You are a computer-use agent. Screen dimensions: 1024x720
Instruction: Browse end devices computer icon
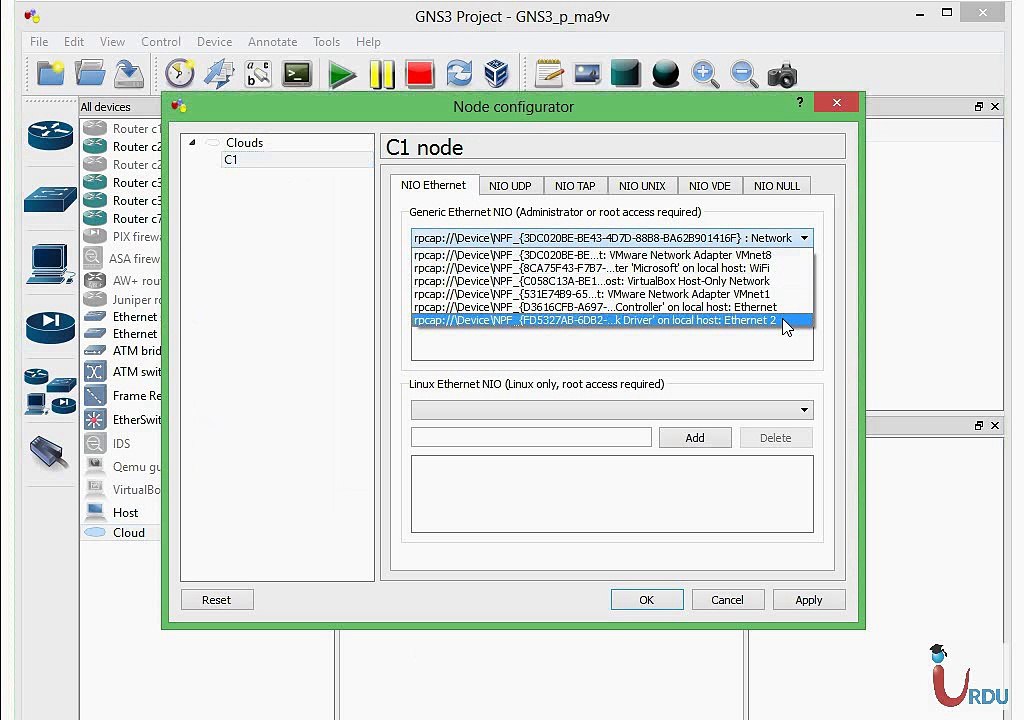[50, 263]
